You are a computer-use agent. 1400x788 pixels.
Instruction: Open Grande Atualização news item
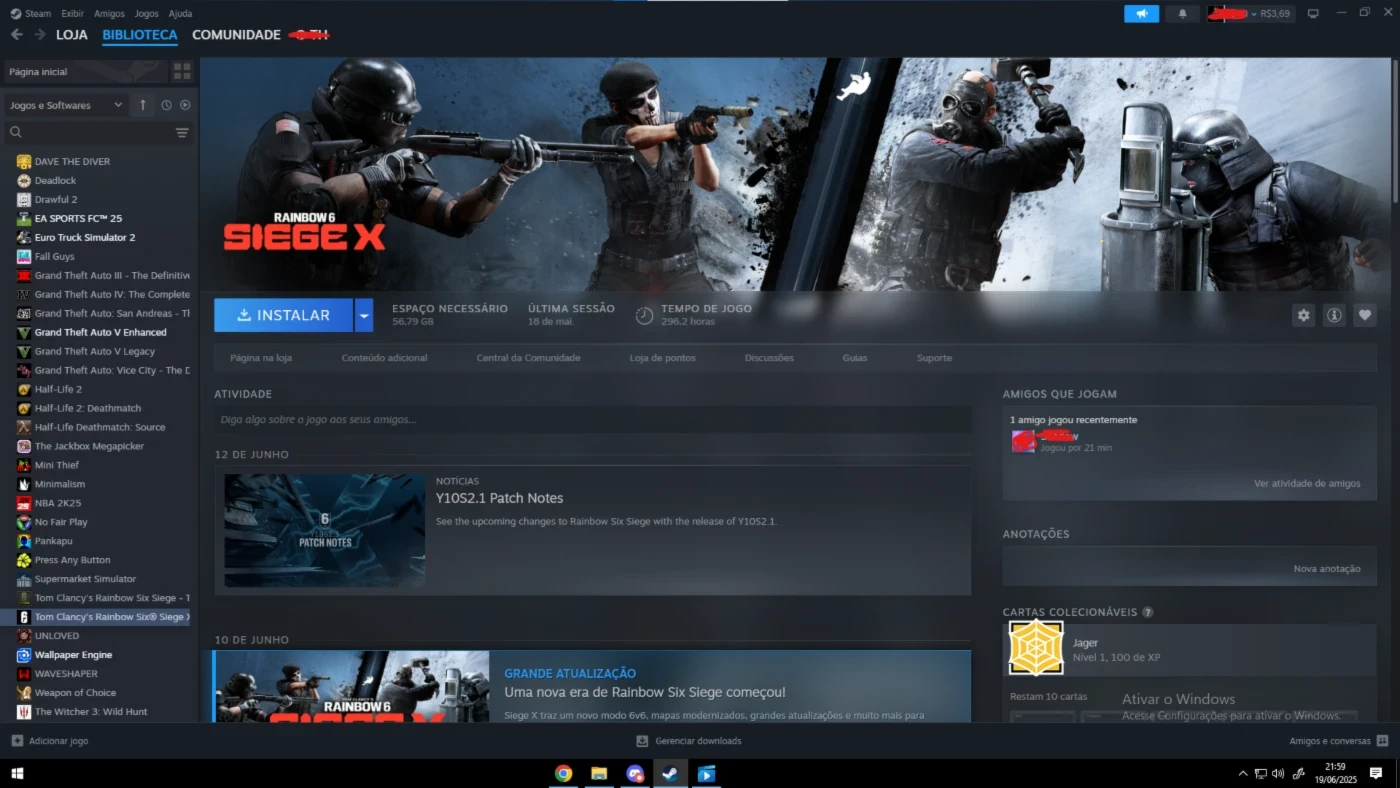592,687
